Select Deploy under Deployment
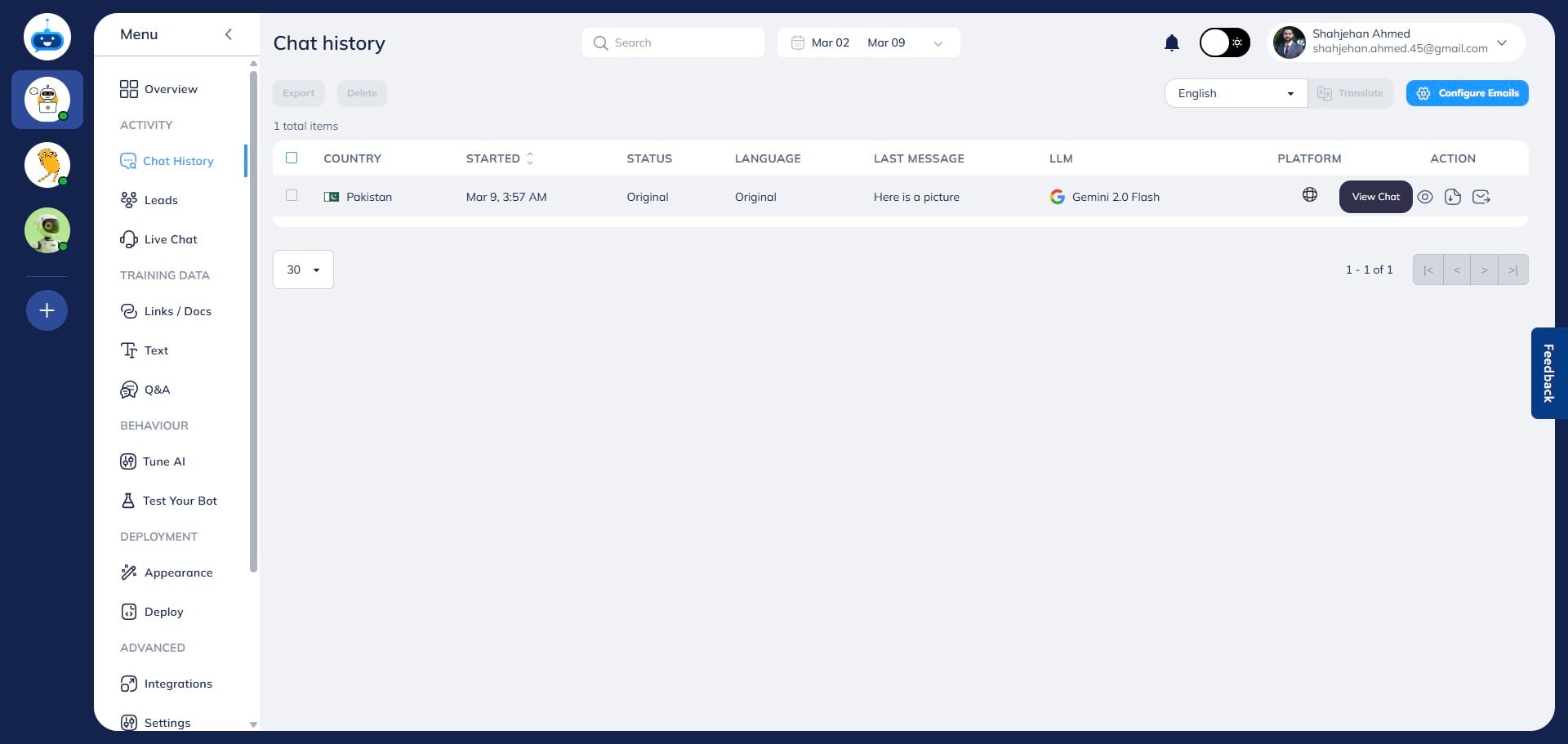1568x744 pixels. click(x=163, y=612)
